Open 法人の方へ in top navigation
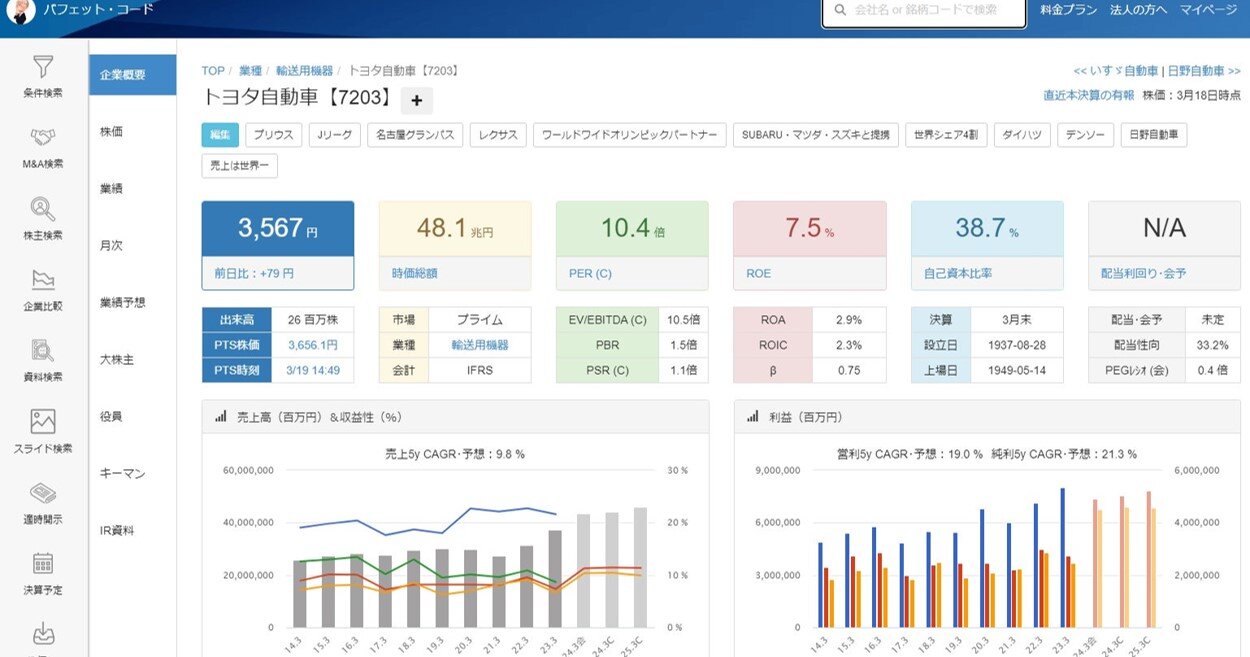 click(x=1138, y=10)
